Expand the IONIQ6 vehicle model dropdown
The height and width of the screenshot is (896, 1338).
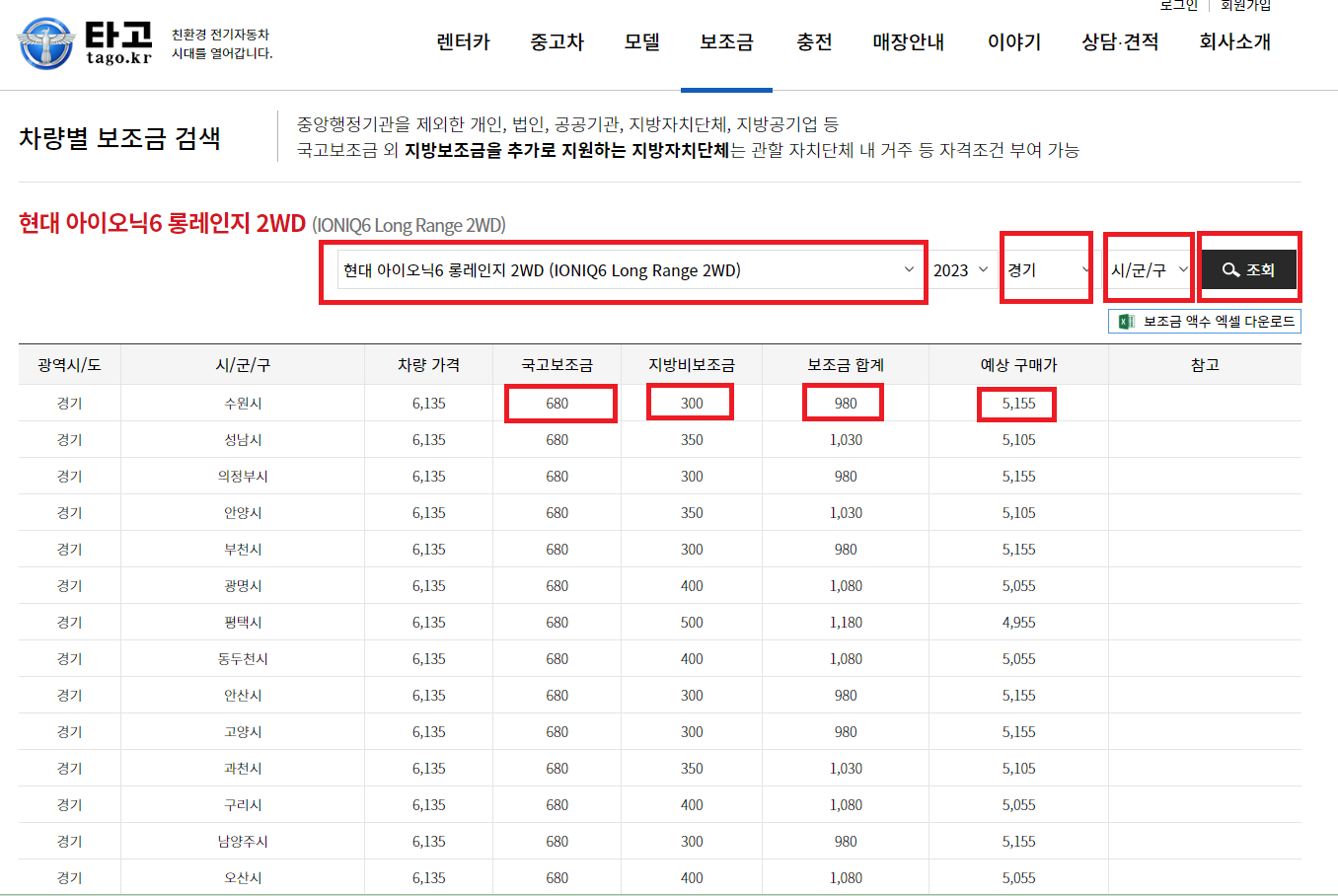pyautogui.click(x=630, y=270)
